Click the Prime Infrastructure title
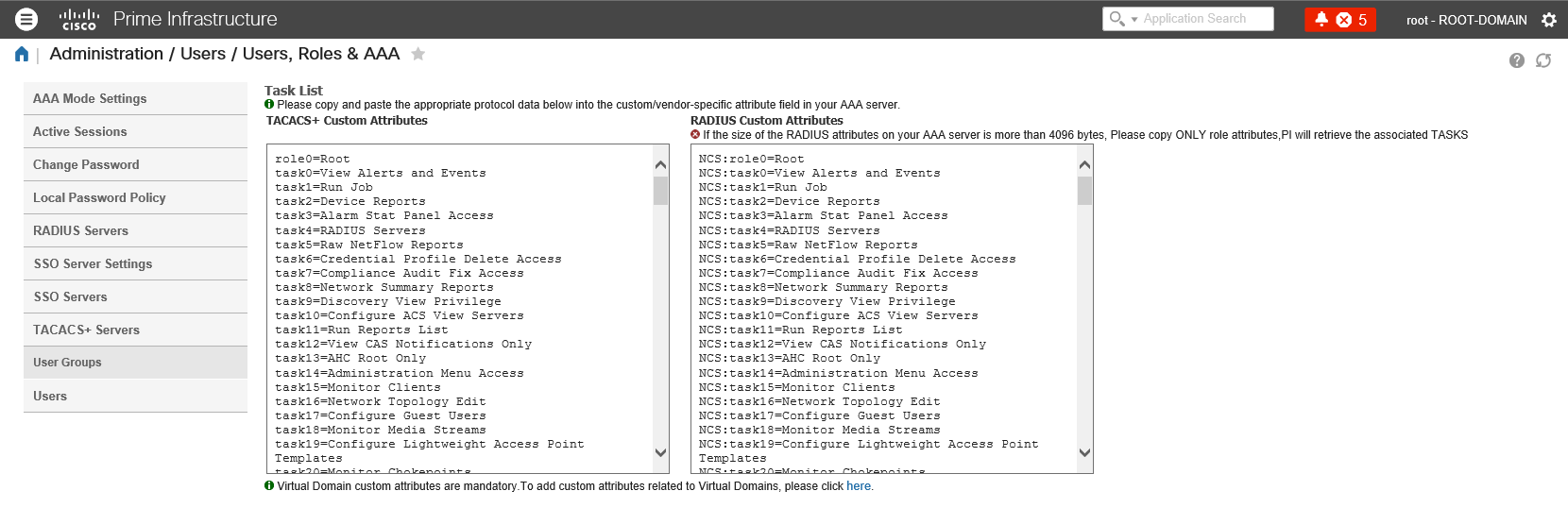 196,19
